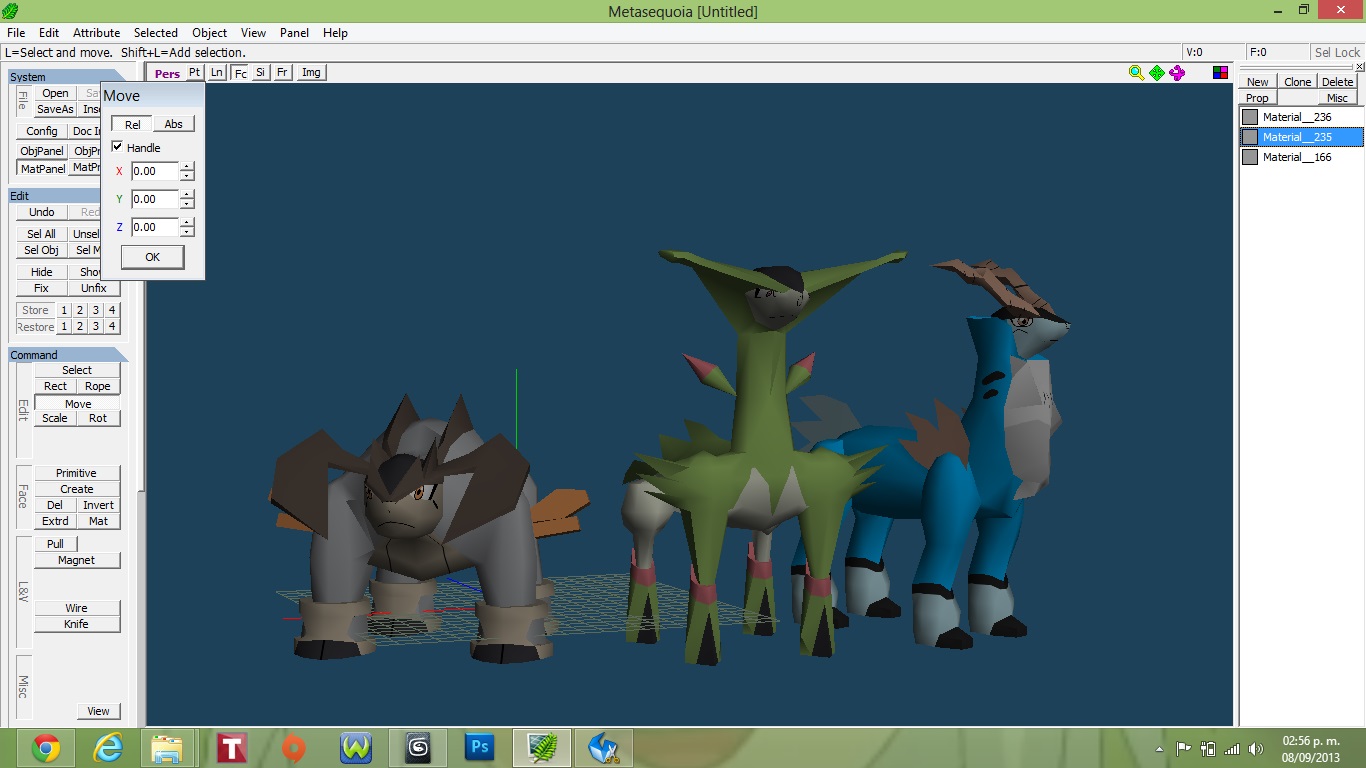Click the X value input field
The height and width of the screenshot is (768, 1366).
coord(155,171)
